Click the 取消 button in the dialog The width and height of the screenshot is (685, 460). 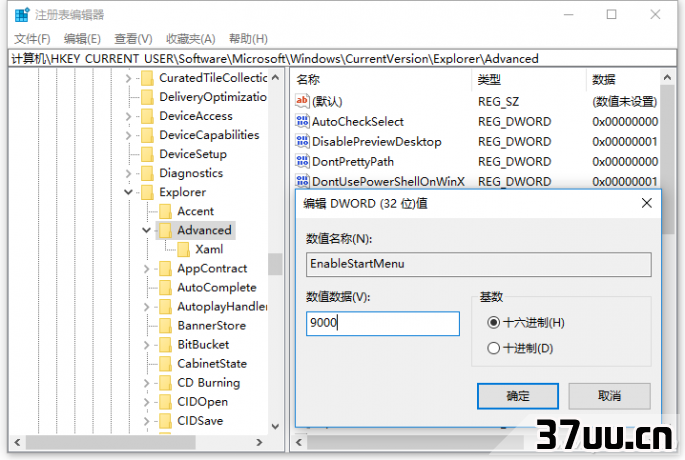609,396
